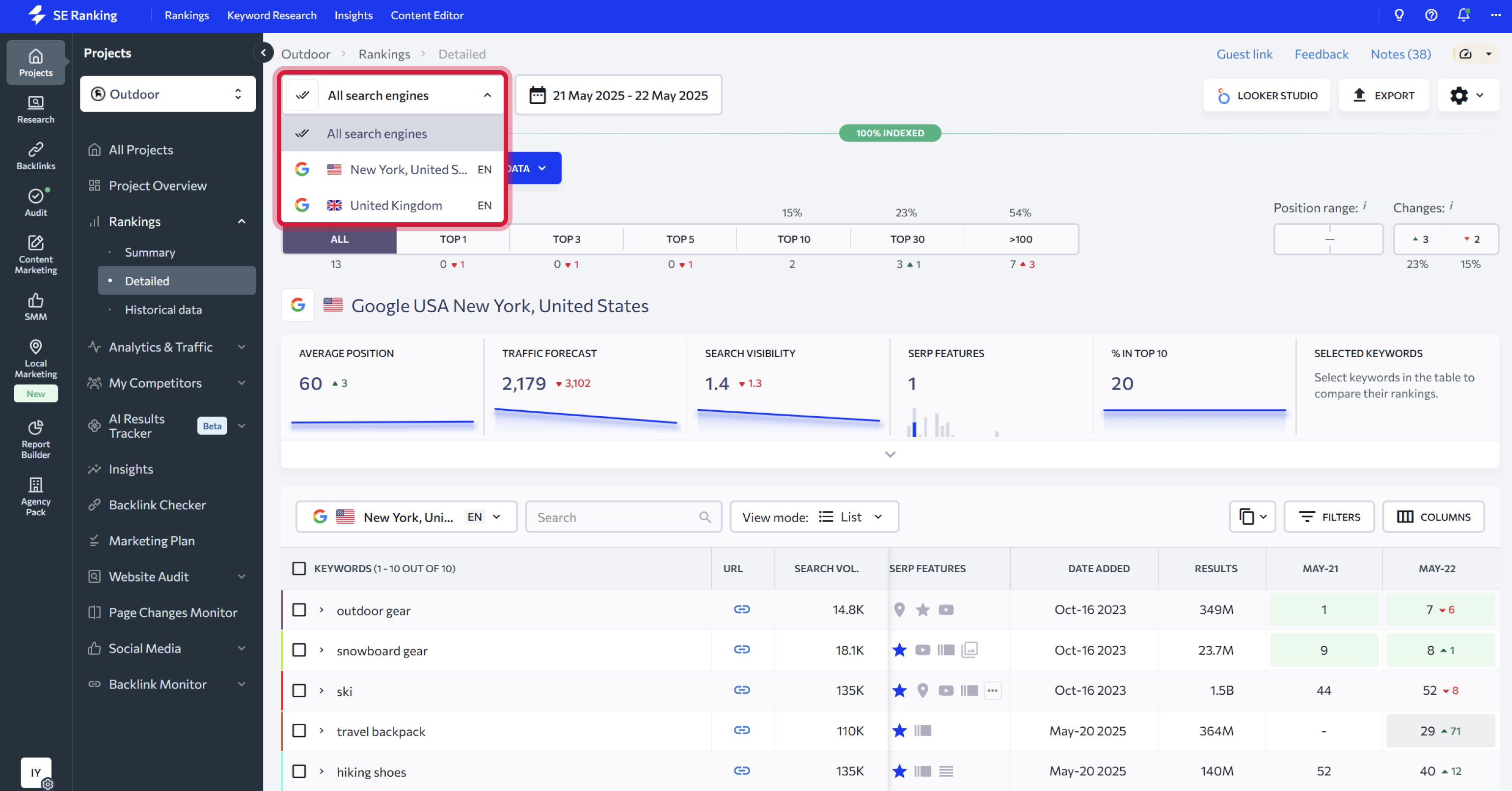
Task: Open the Research section icon
Action: click(36, 109)
